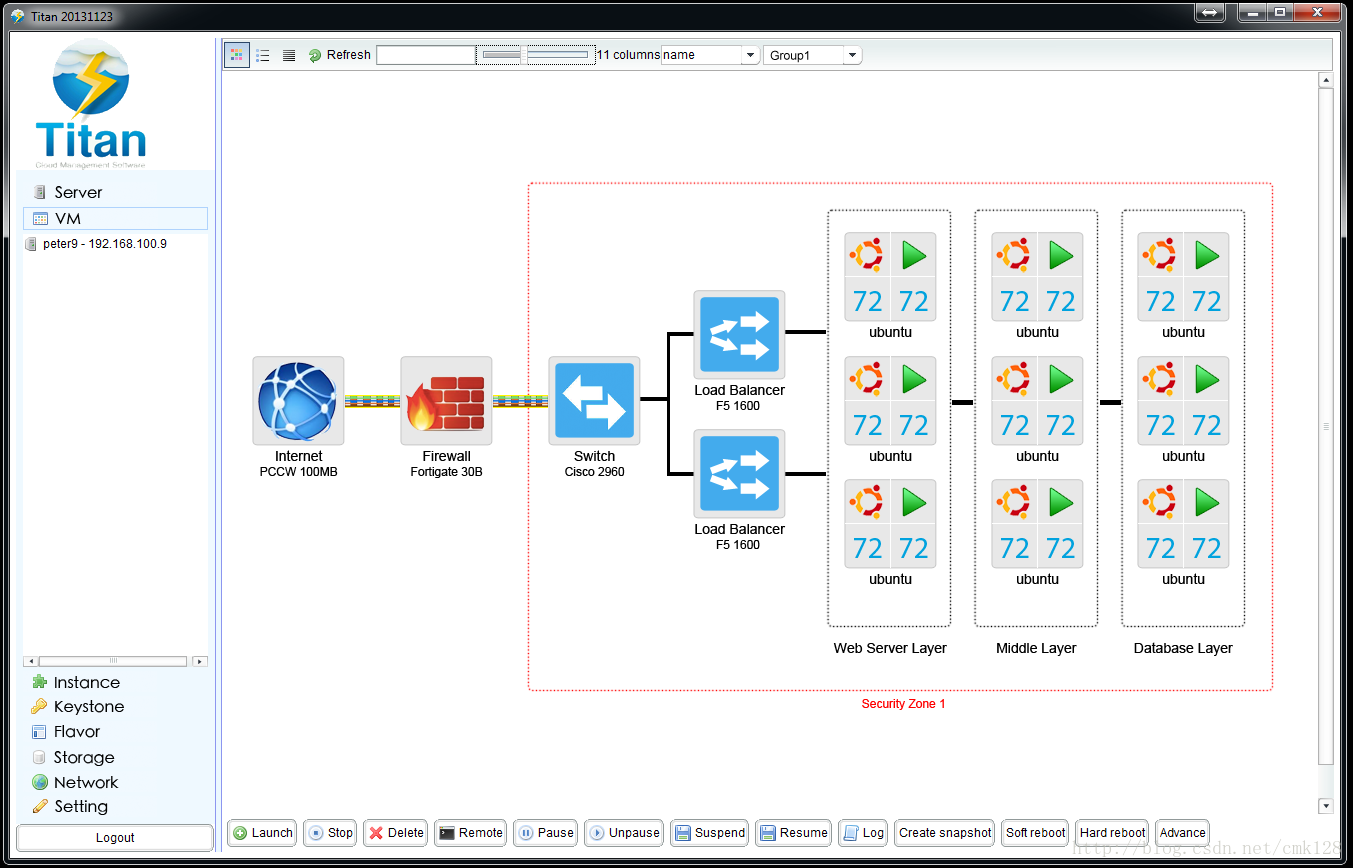Open the Advance options button
The image size is (1353, 868).
(x=1182, y=833)
